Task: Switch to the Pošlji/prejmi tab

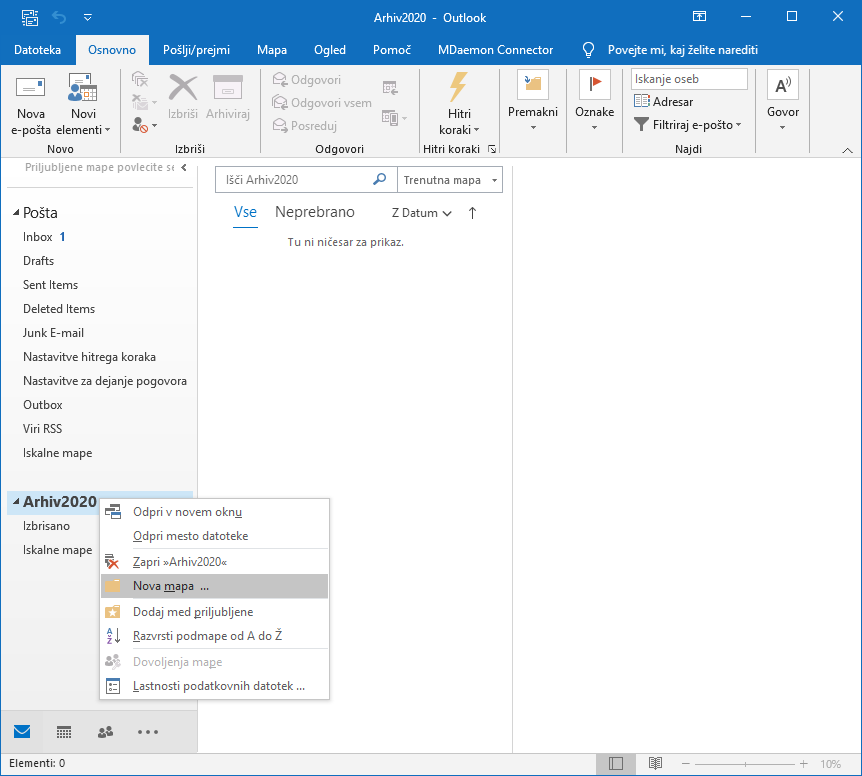Action: click(x=196, y=50)
